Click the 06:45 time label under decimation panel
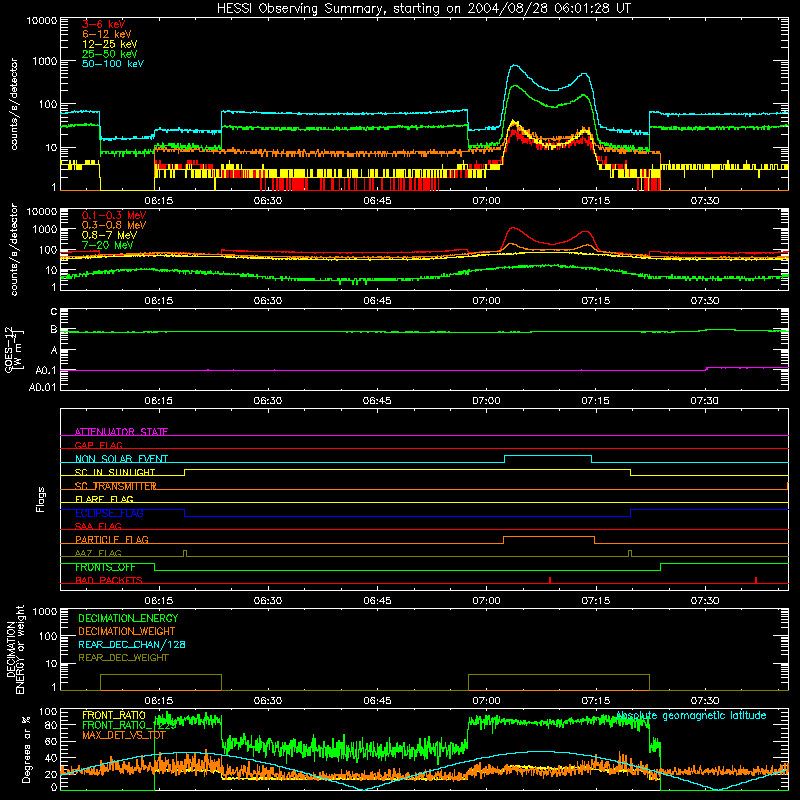The image size is (800, 800). coord(377,701)
